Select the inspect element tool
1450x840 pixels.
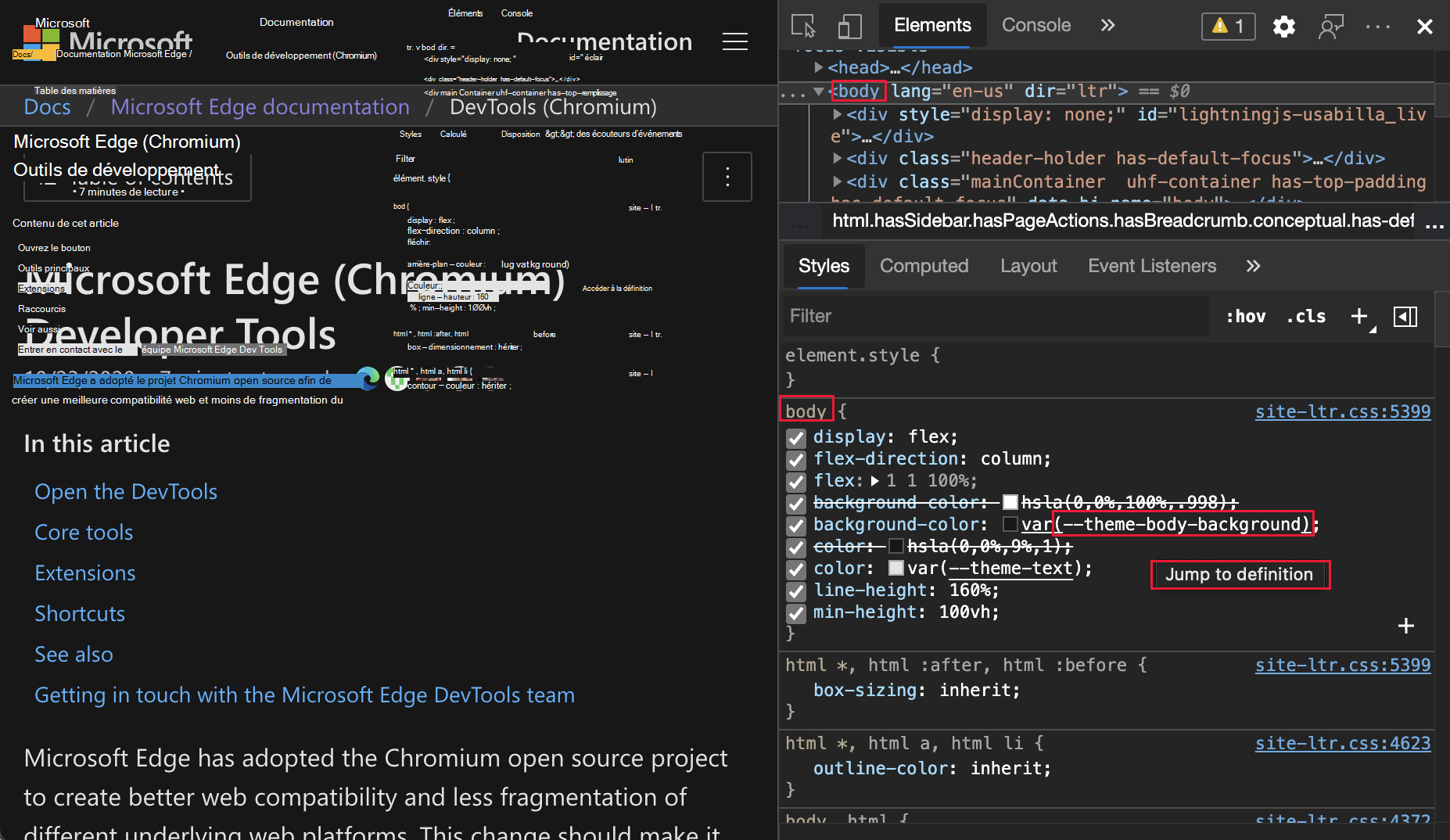pos(803,26)
